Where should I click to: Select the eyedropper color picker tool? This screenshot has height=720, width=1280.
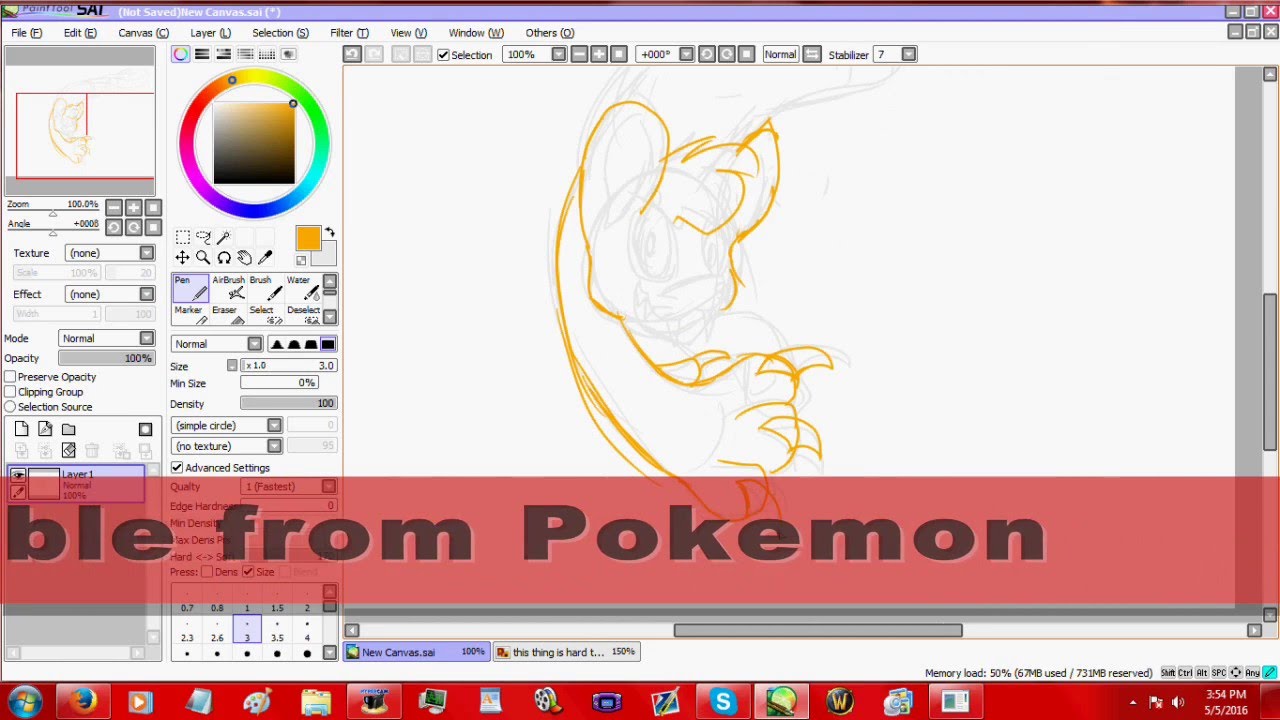point(265,258)
